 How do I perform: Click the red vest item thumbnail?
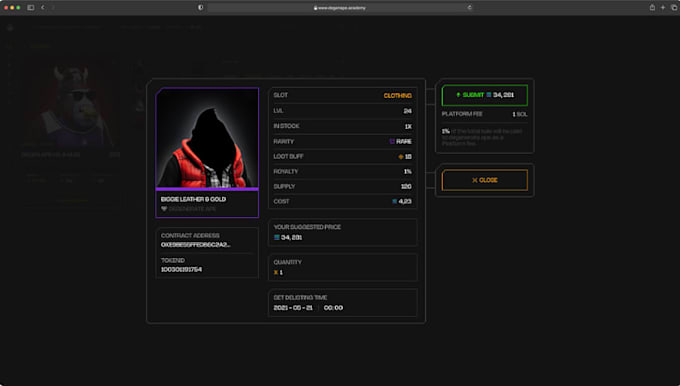[x=207, y=138]
